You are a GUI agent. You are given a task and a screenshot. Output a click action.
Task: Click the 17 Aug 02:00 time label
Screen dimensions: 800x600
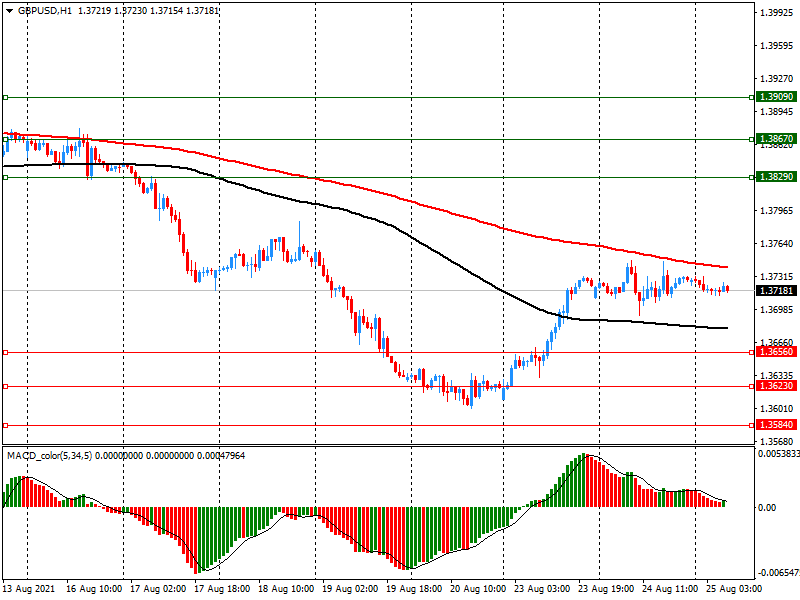point(158,589)
